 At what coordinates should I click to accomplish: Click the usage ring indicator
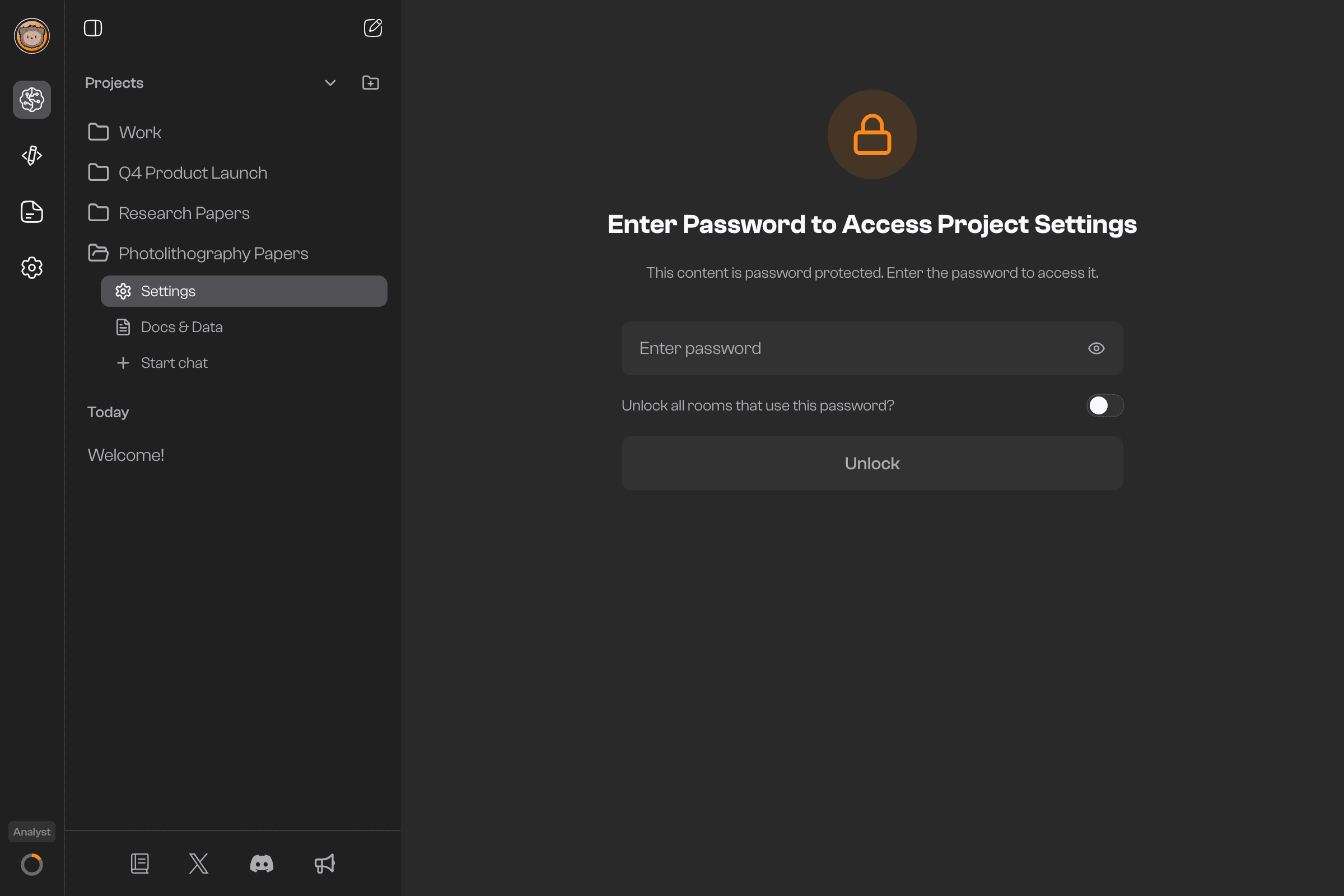(x=31, y=864)
